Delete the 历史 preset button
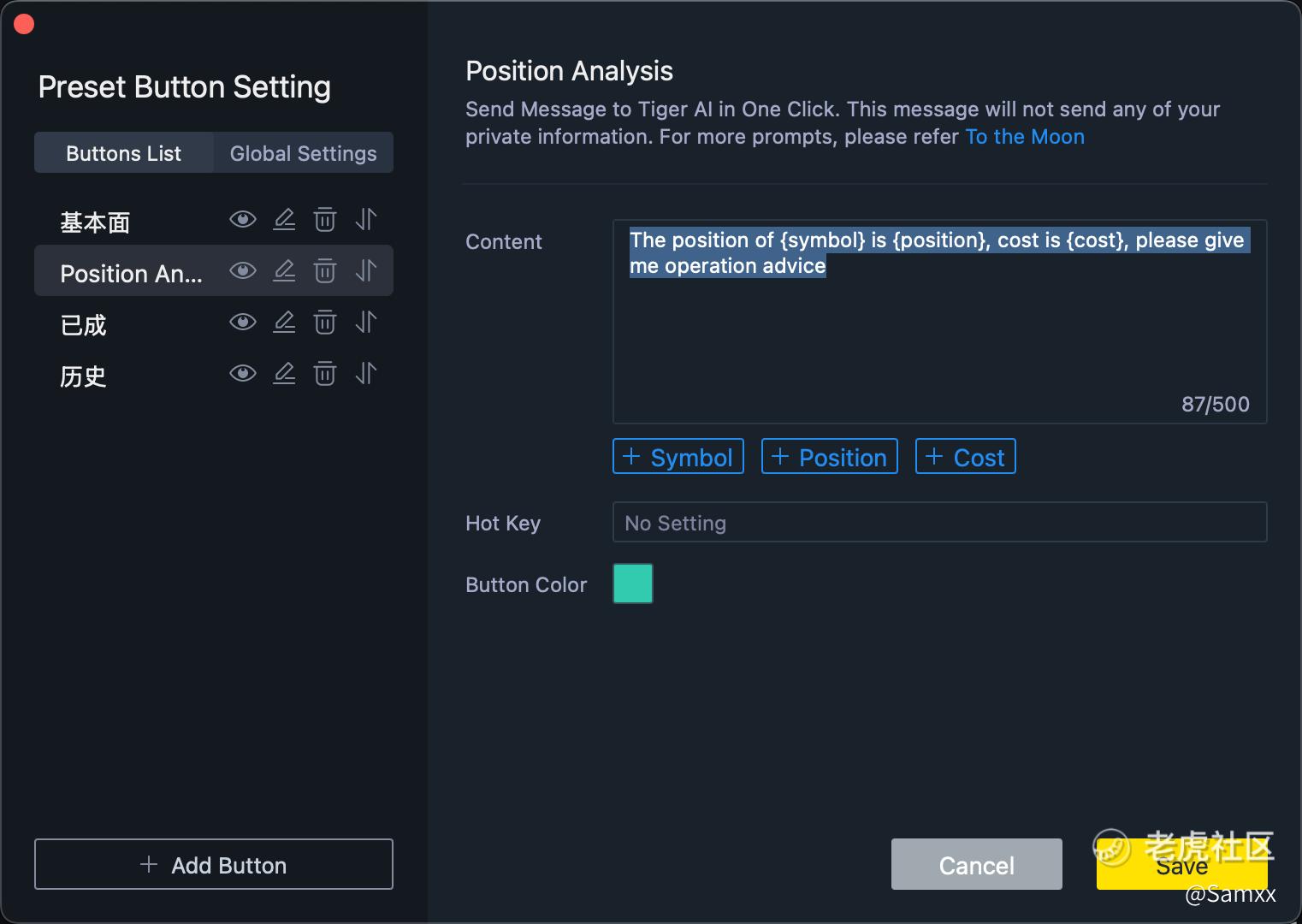 click(x=325, y=374)
